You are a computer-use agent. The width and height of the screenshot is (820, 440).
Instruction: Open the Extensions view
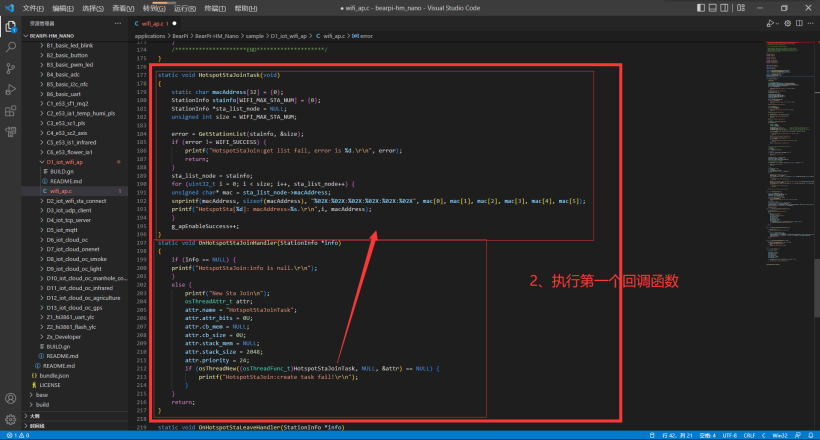point(10,111)
